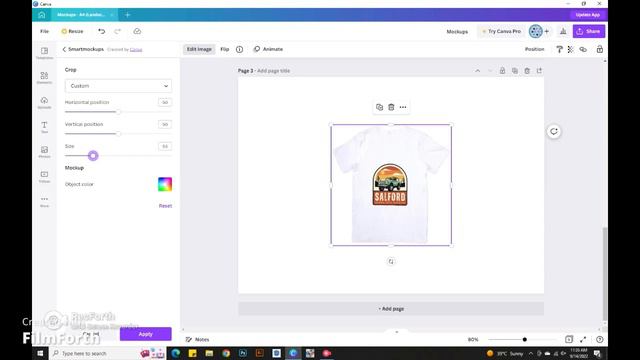Viewport: 640px width, 360px height.
Task: Click Try Canva Pro
Action: [x=501, y=31]
